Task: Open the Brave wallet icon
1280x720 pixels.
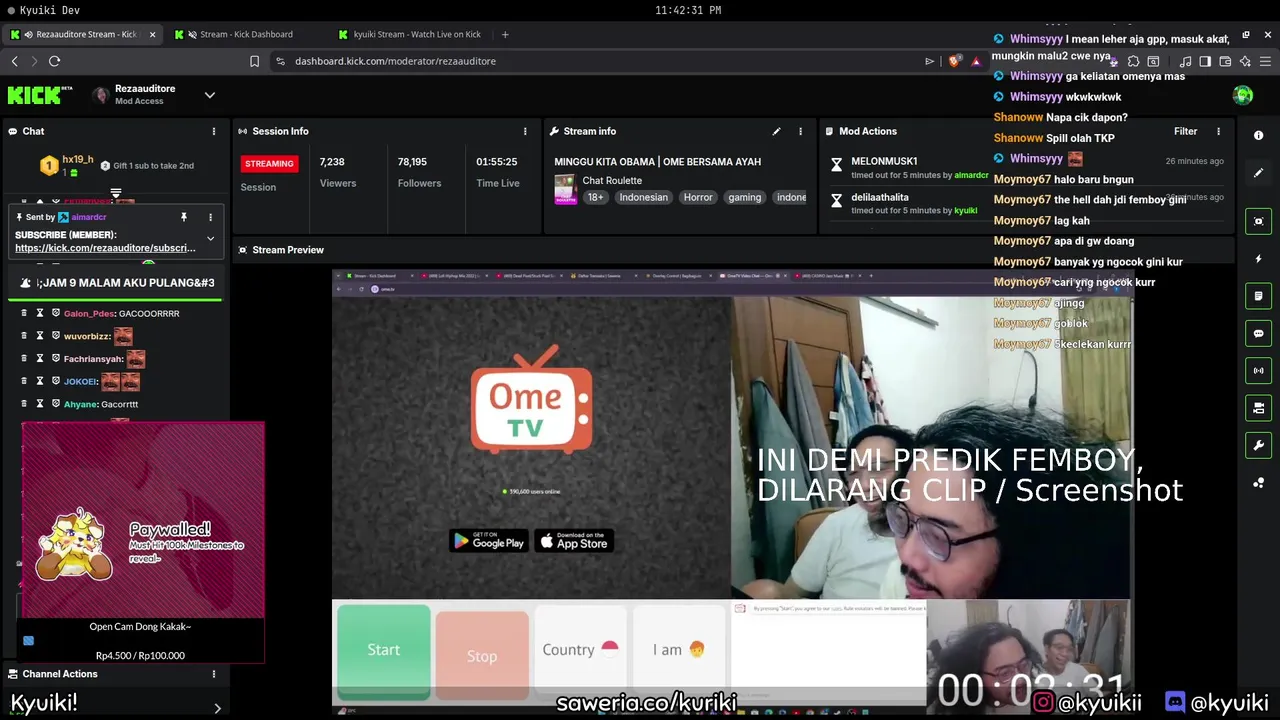Action: 1225,61
